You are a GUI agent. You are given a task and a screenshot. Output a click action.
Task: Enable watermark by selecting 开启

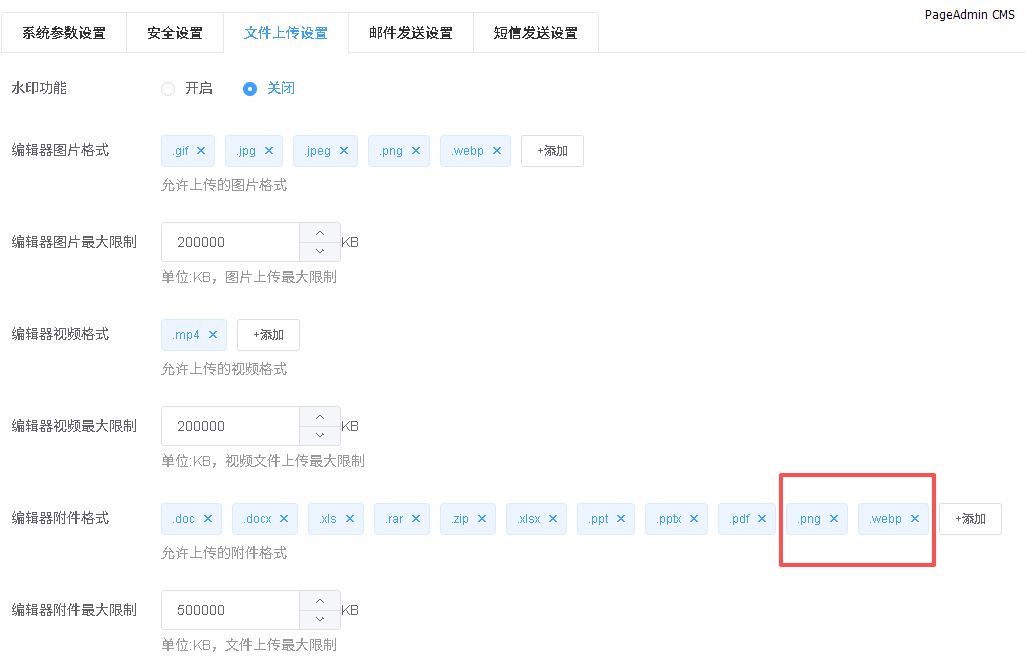click(x=168, y=88)
